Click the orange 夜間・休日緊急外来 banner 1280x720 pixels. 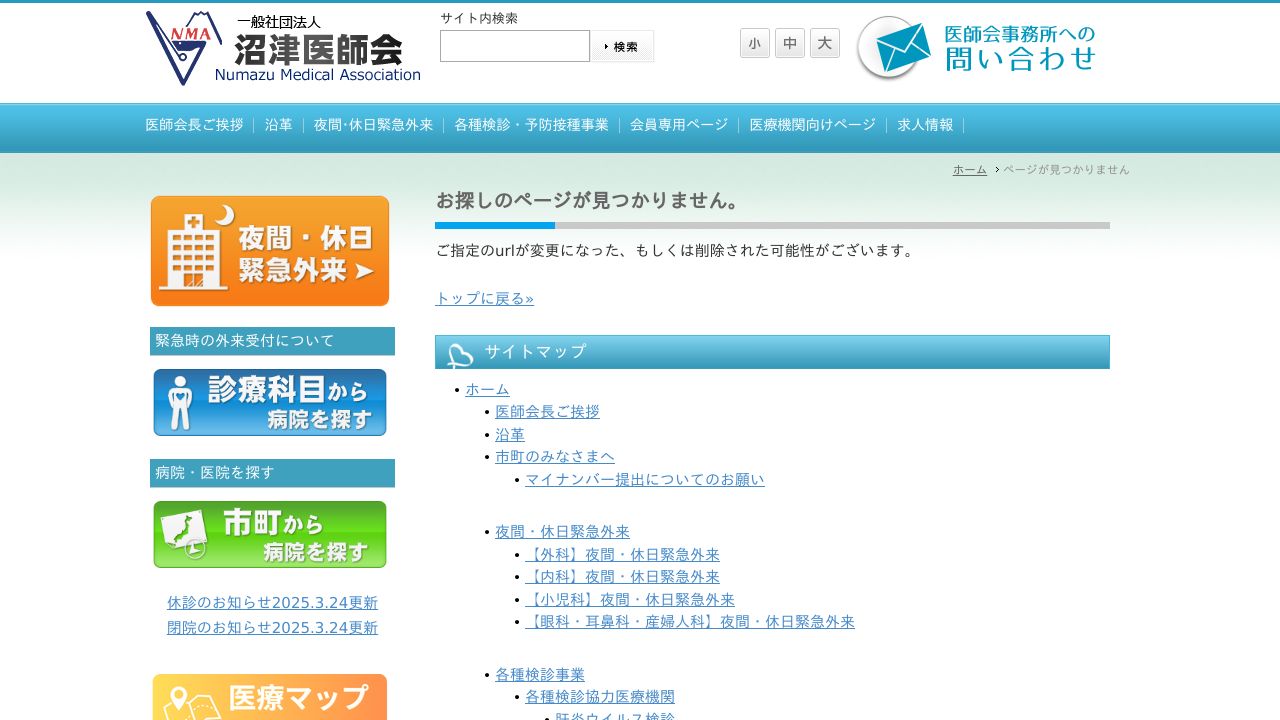click(269, 250)
